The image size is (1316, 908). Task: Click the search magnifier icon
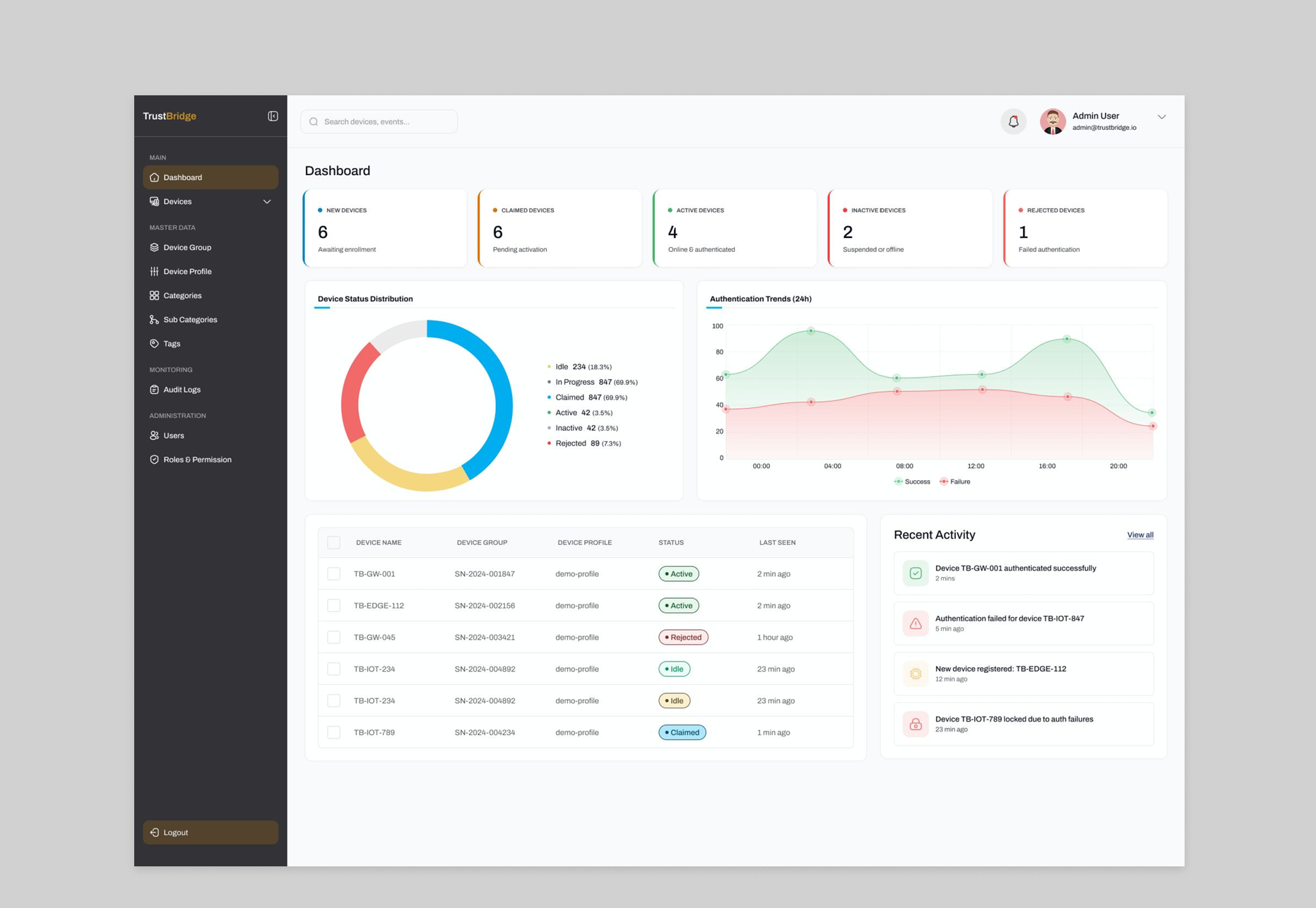(314, 121)
